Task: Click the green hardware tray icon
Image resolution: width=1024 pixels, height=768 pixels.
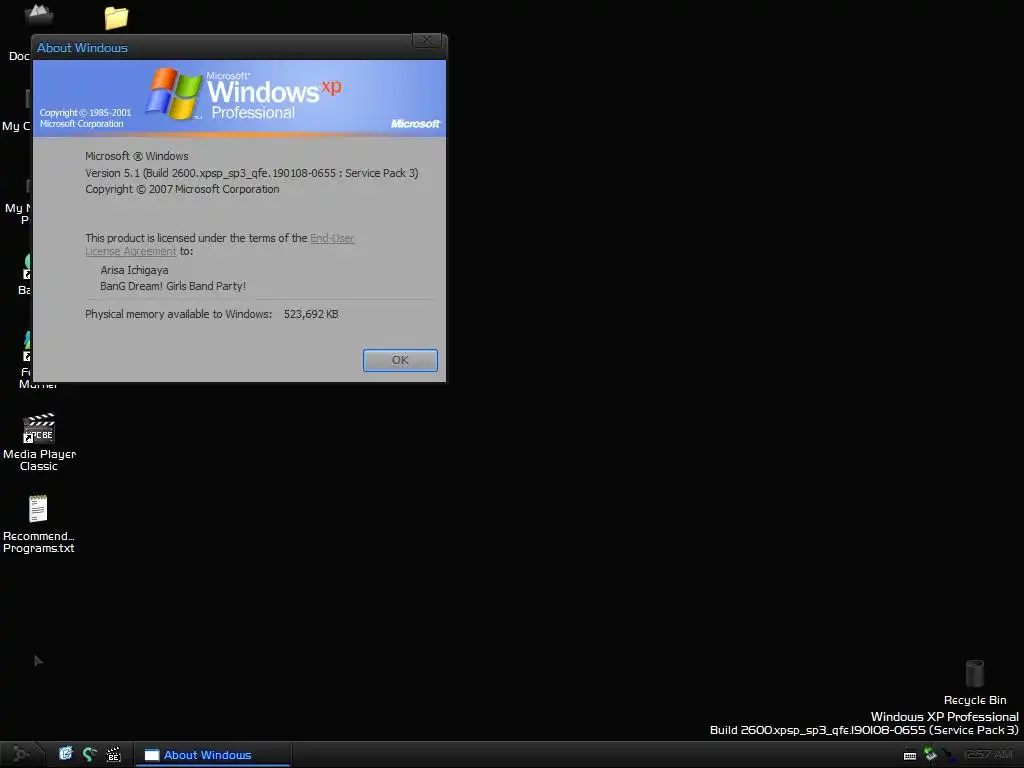Action: coord(930,755)
